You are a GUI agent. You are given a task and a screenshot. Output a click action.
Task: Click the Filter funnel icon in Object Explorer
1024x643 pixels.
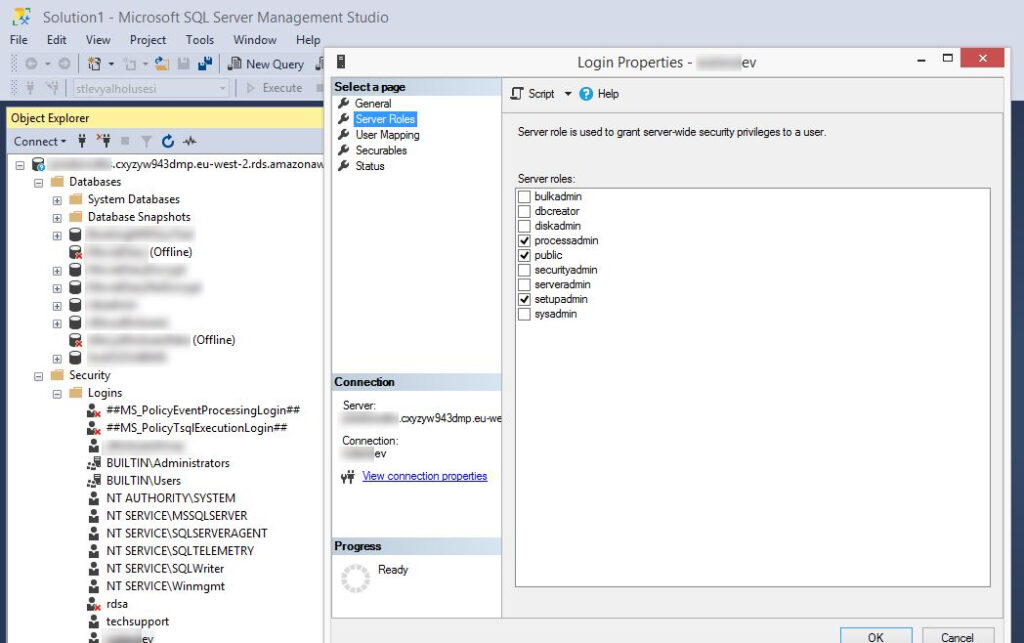point(146,141)
